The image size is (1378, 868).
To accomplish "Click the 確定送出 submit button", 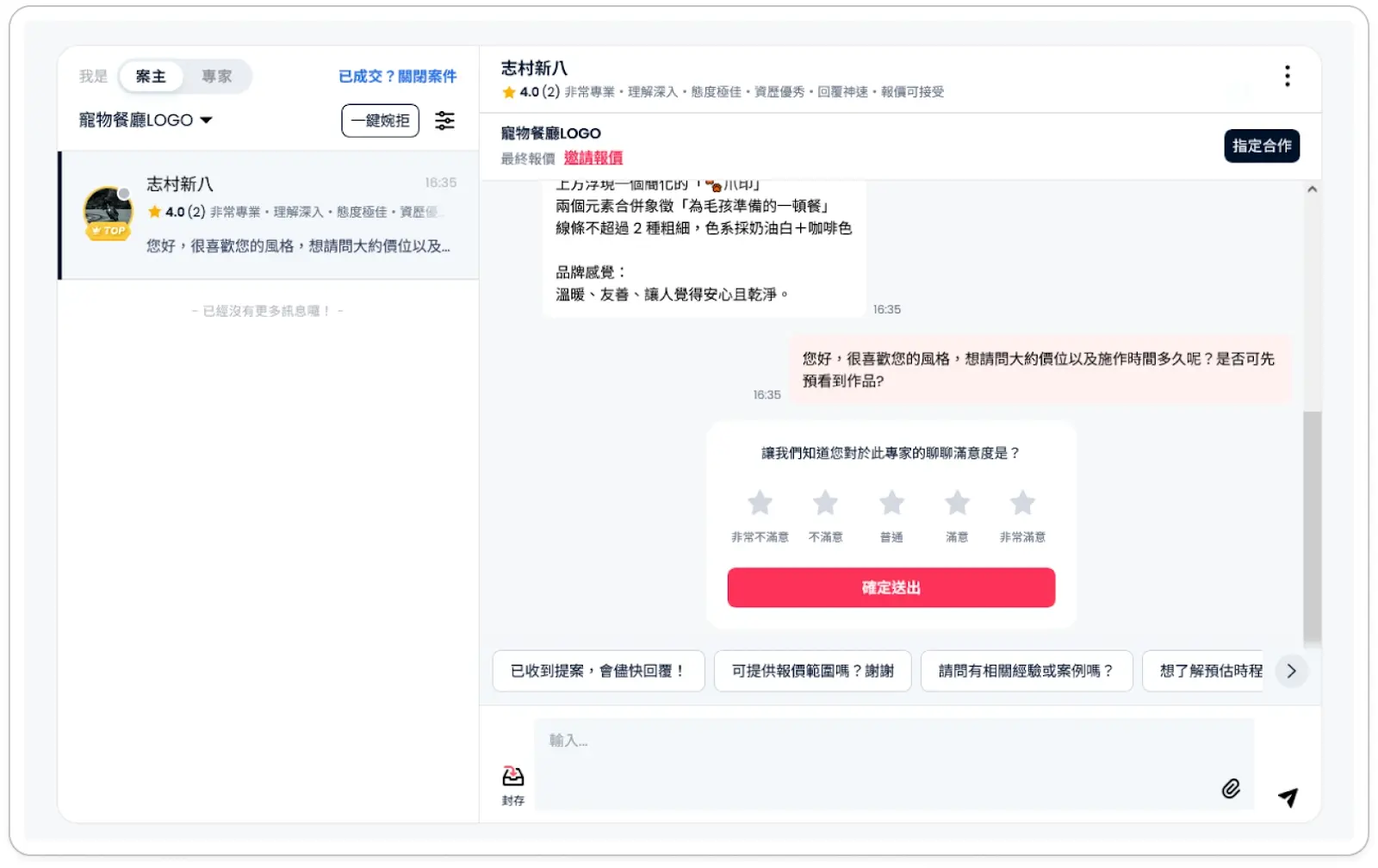I will (891, 587).
